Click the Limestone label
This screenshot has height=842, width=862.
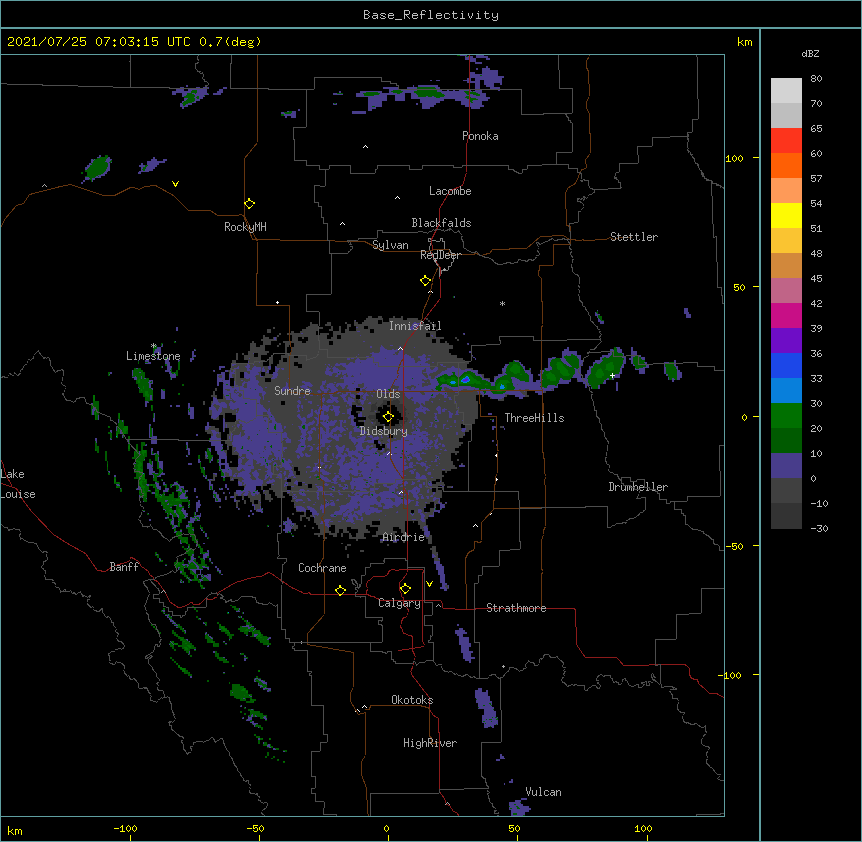(153, 356)
